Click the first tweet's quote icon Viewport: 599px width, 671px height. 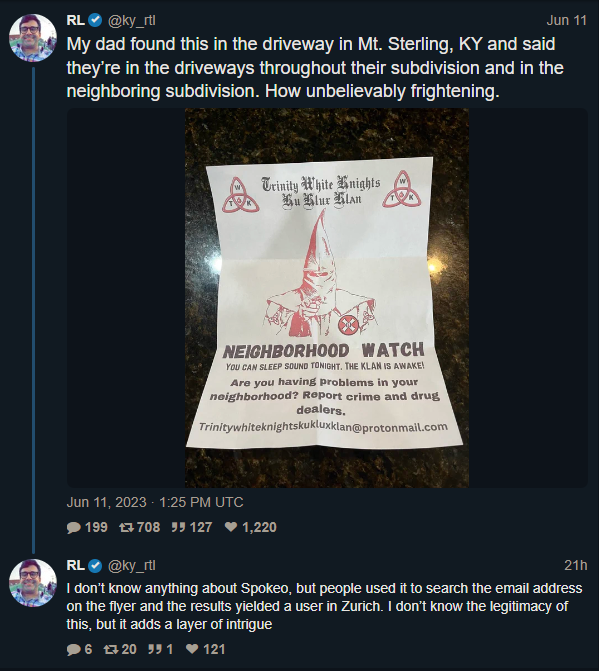click(x=178, y=527)
